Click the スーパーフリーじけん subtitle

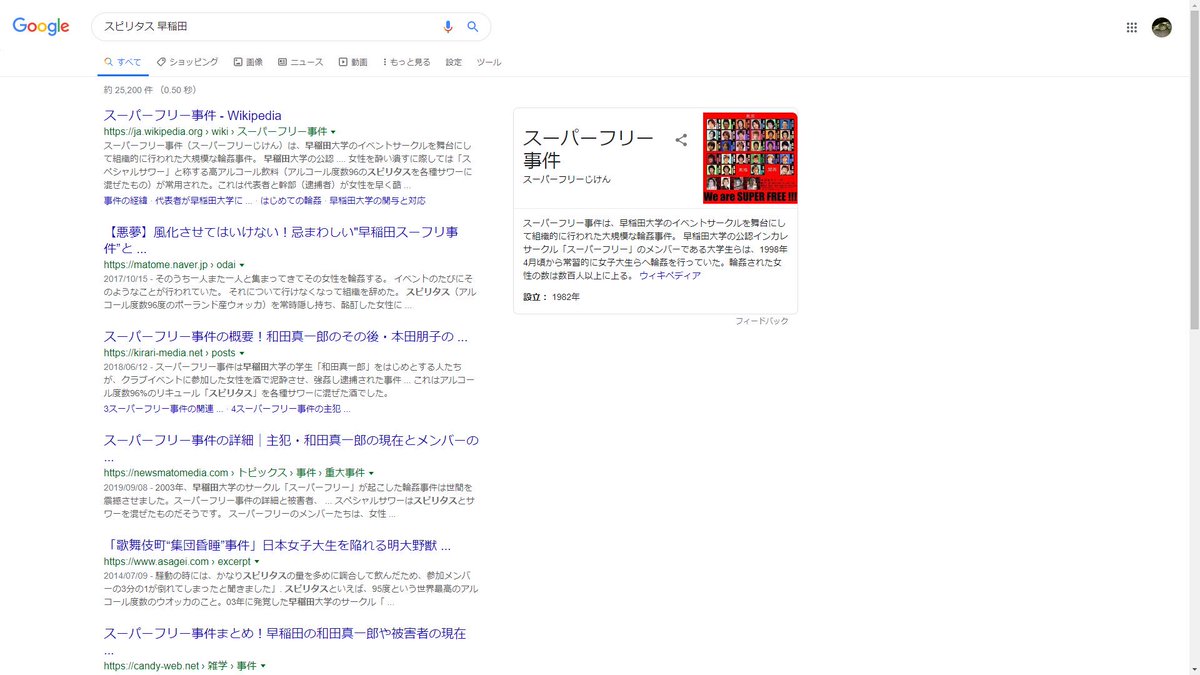(x=567, y=179)
